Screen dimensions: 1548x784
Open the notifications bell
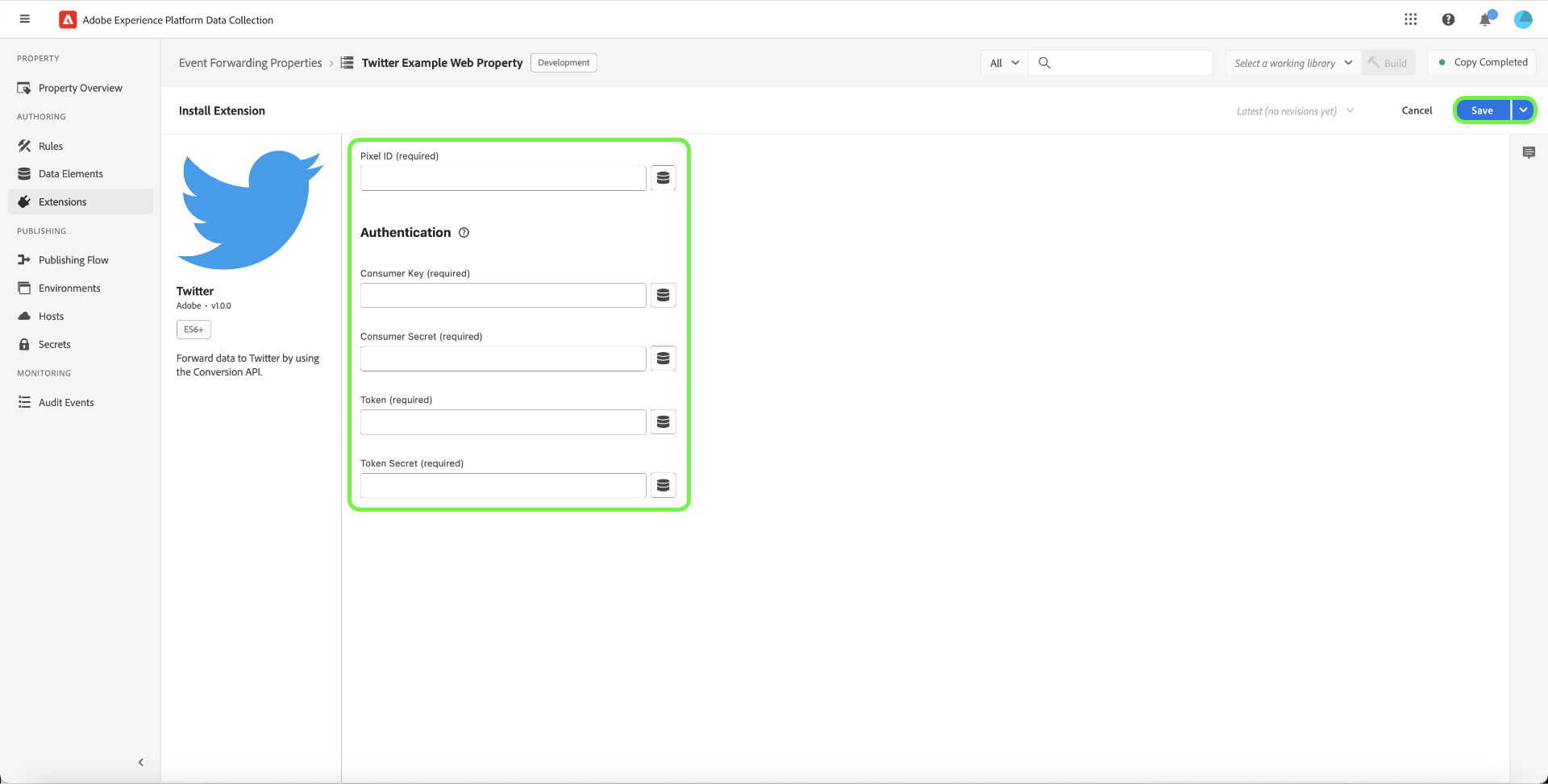click(1485, 19)
